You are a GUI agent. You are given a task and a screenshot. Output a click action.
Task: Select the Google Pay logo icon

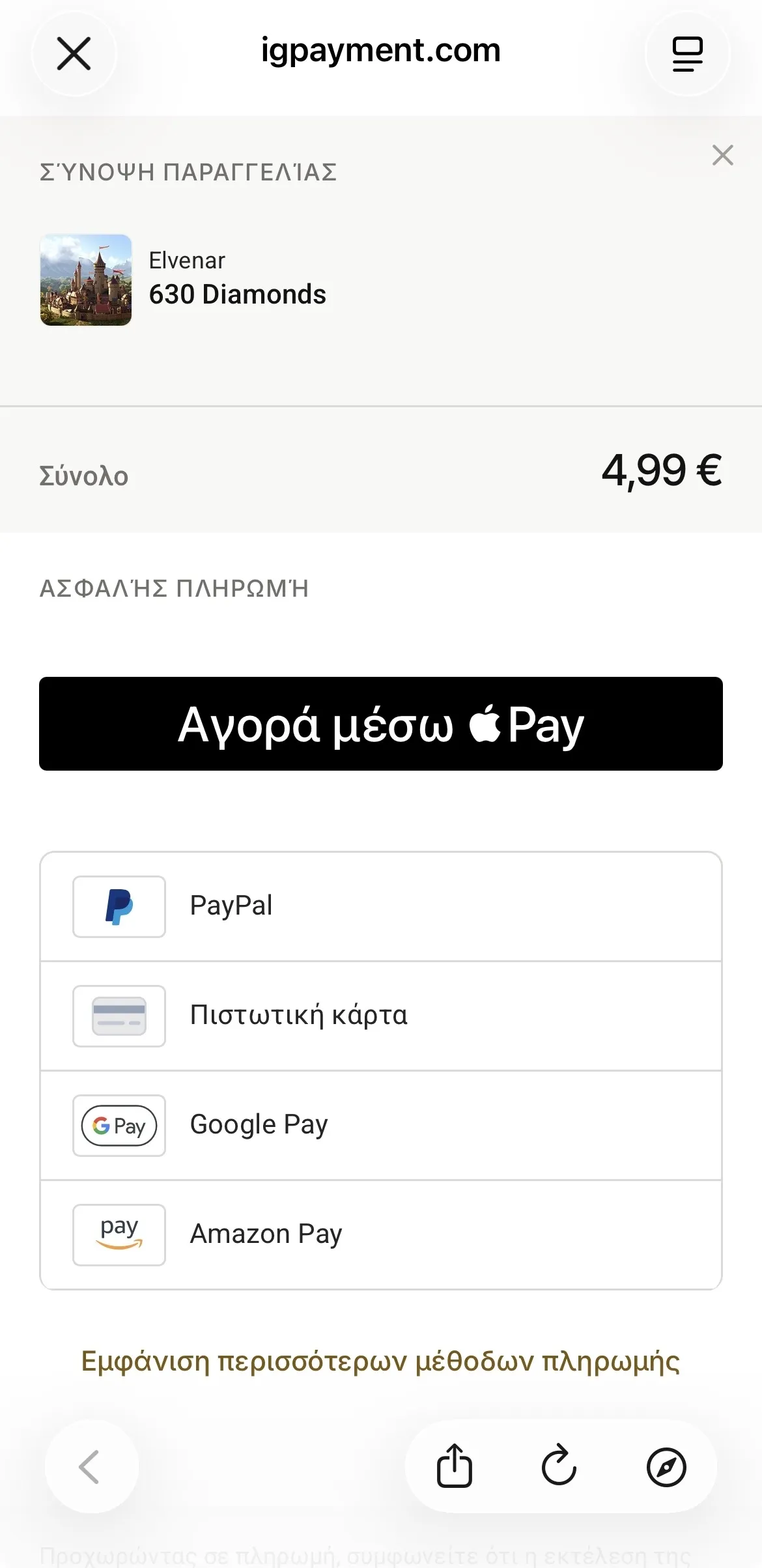pos(119,1126)
